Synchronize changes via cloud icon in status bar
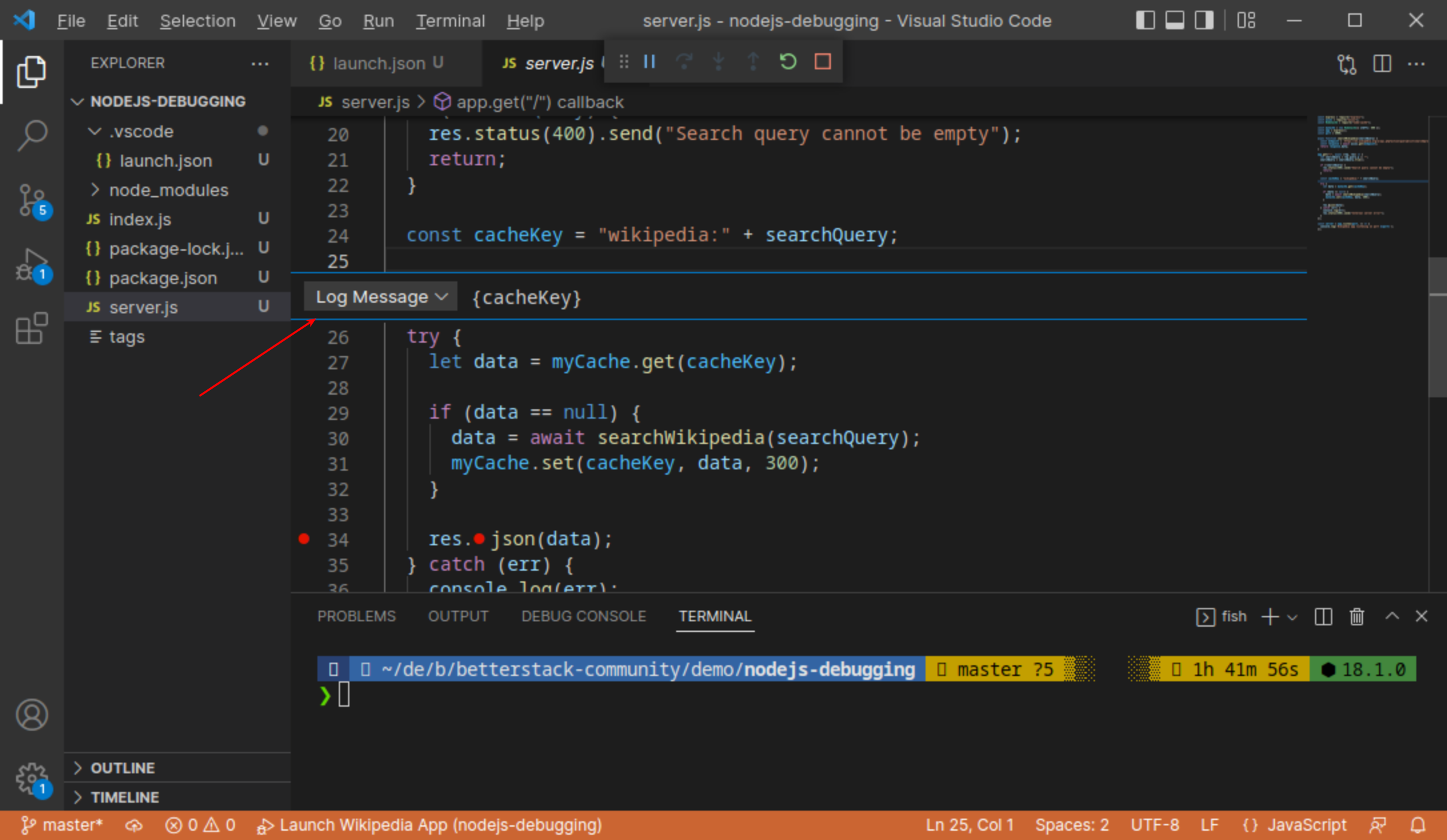The height and width of the screenshot is (840, 1447). pos(134,825)
